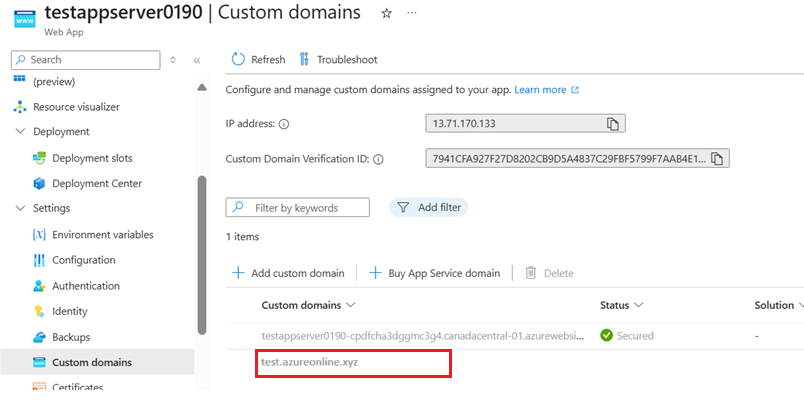Viewport: 804px width, 404px height.
Task: Go to Deployment Center
Action: [x=97, y=184]
